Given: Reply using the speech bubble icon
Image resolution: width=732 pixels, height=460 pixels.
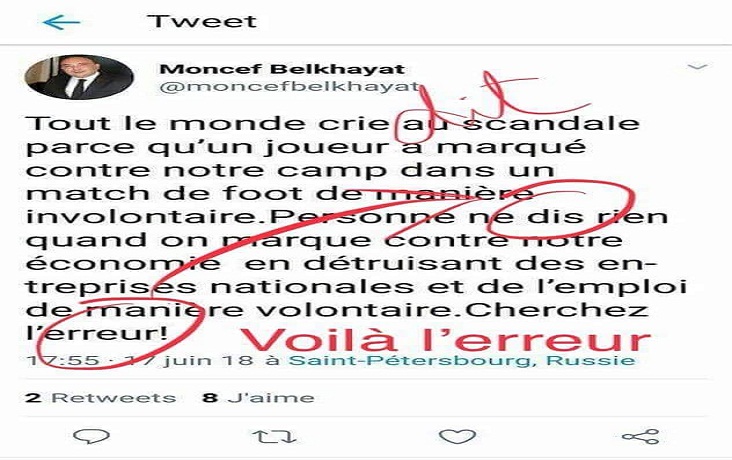Looking at the screenshot, I should coord(92,437).
